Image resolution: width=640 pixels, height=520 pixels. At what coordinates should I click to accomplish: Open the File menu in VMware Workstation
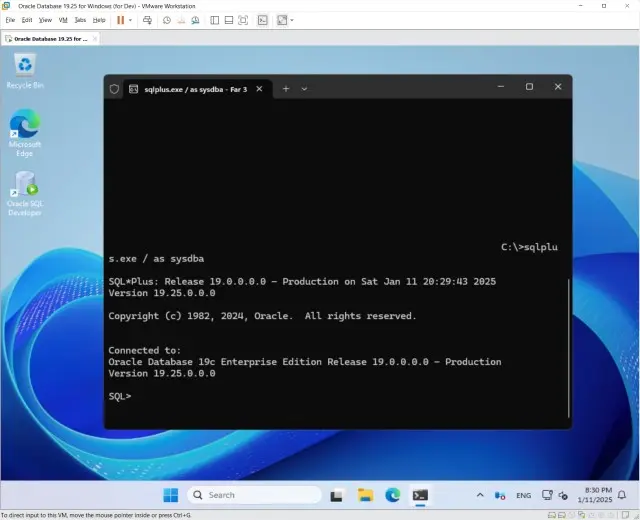click(x=10, y=20)
